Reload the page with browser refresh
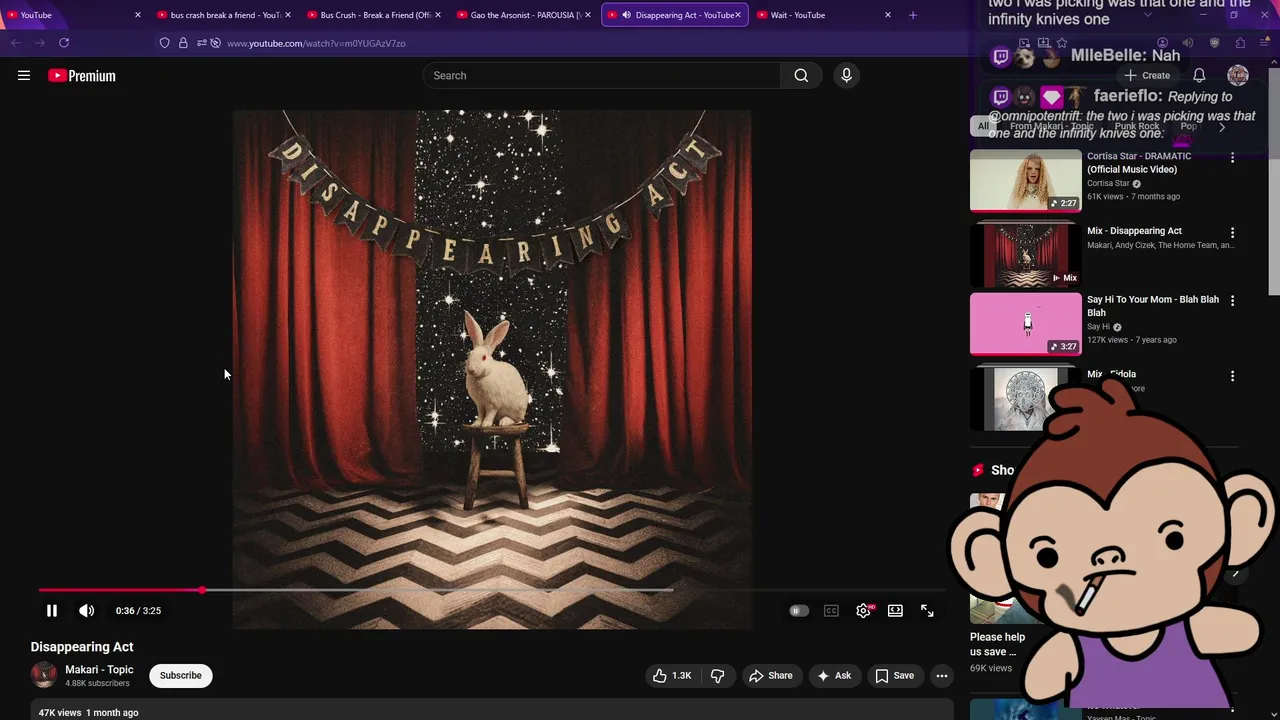1280x720 pixels. click(x=64, y=43)
